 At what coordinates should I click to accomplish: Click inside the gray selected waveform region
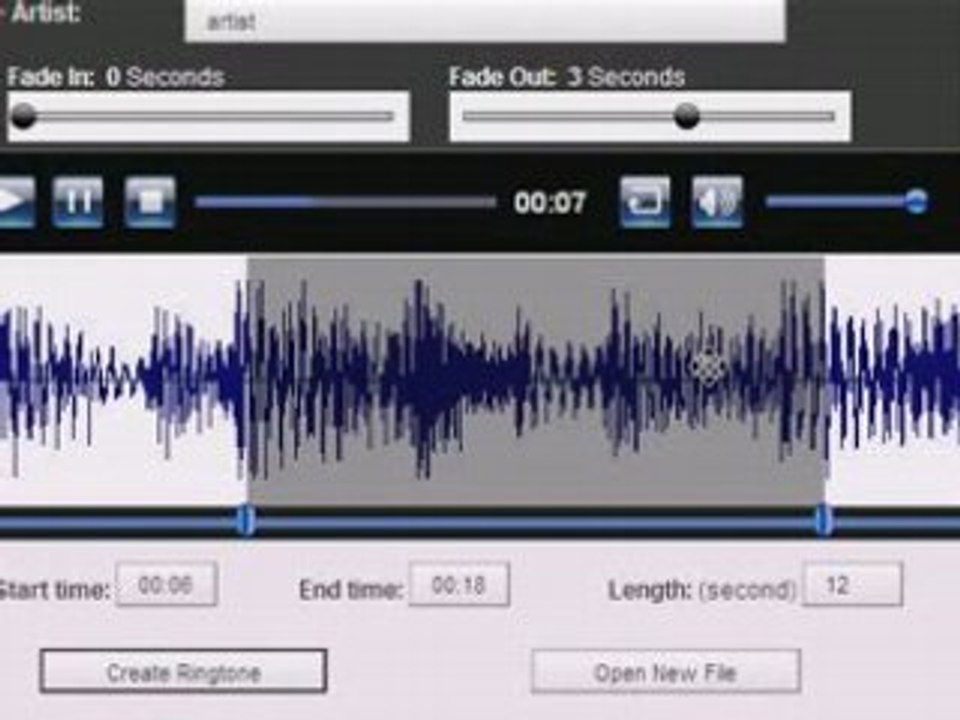tap(536, 380)
